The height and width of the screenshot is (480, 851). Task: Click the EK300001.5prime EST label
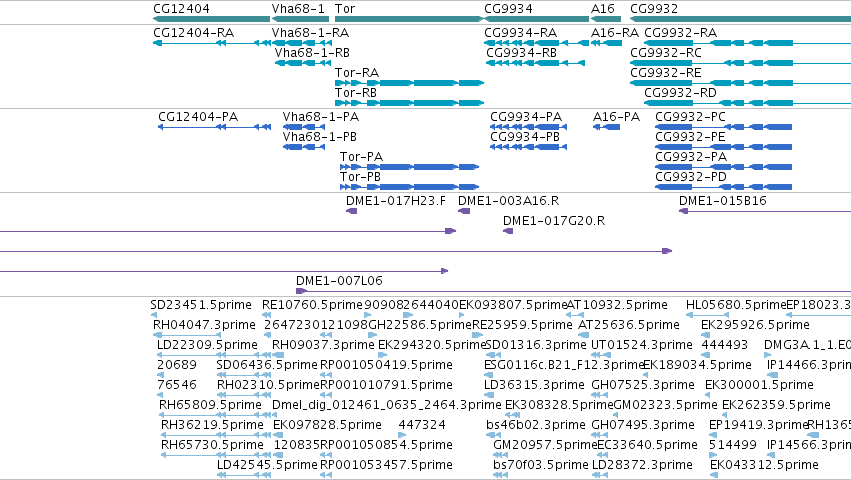click(x=759, y=385)
